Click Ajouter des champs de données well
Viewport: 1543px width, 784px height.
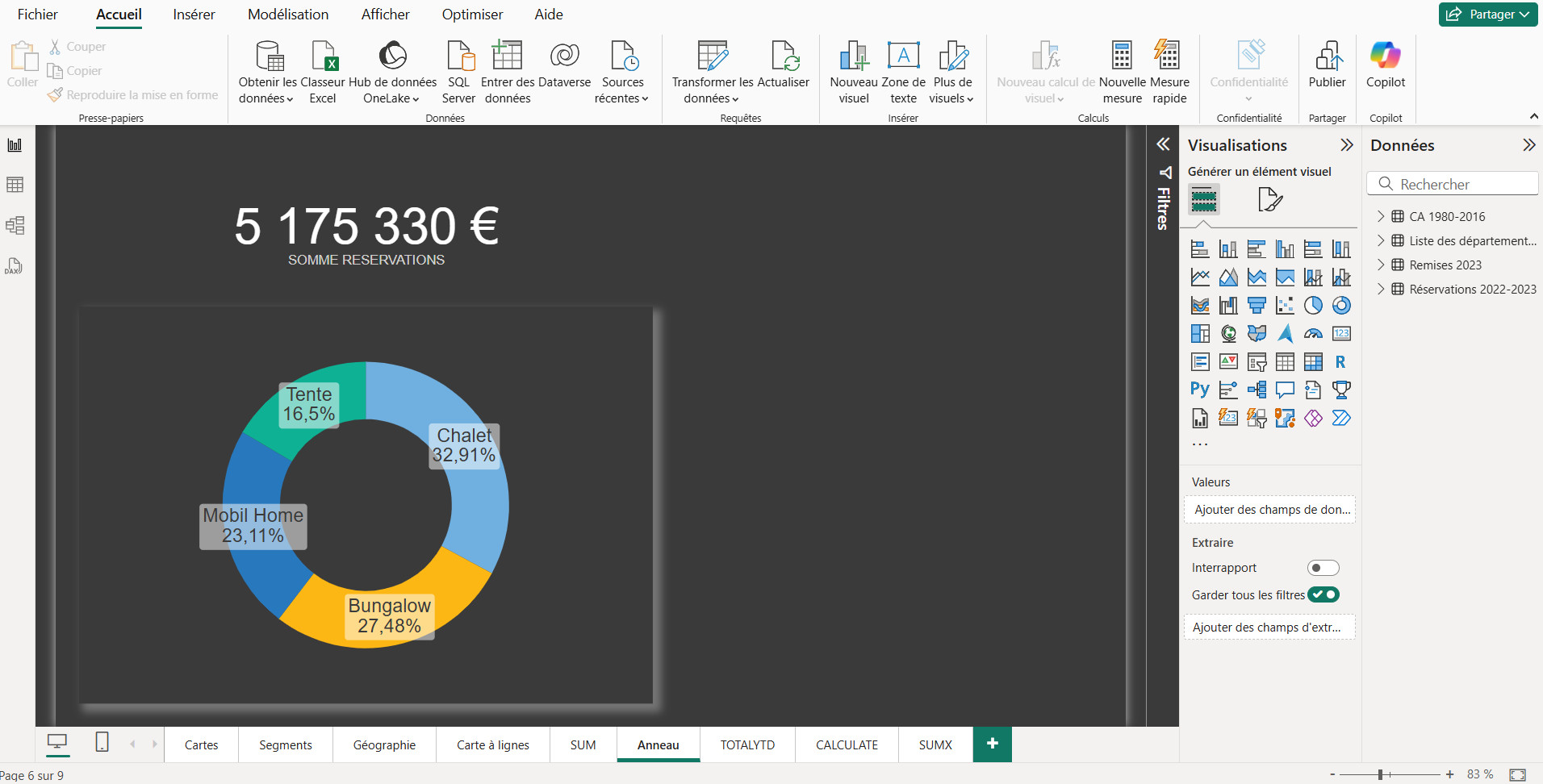click(1269, 510)
